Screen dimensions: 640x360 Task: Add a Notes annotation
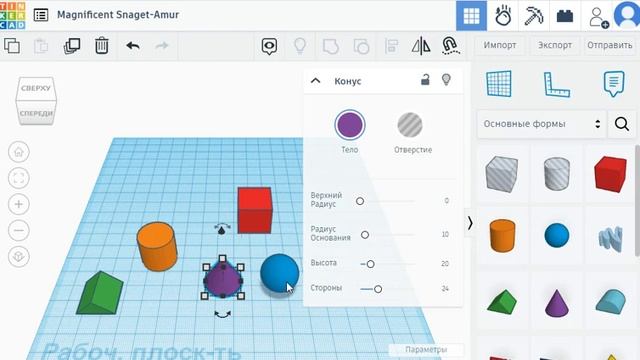coord(613,84)
